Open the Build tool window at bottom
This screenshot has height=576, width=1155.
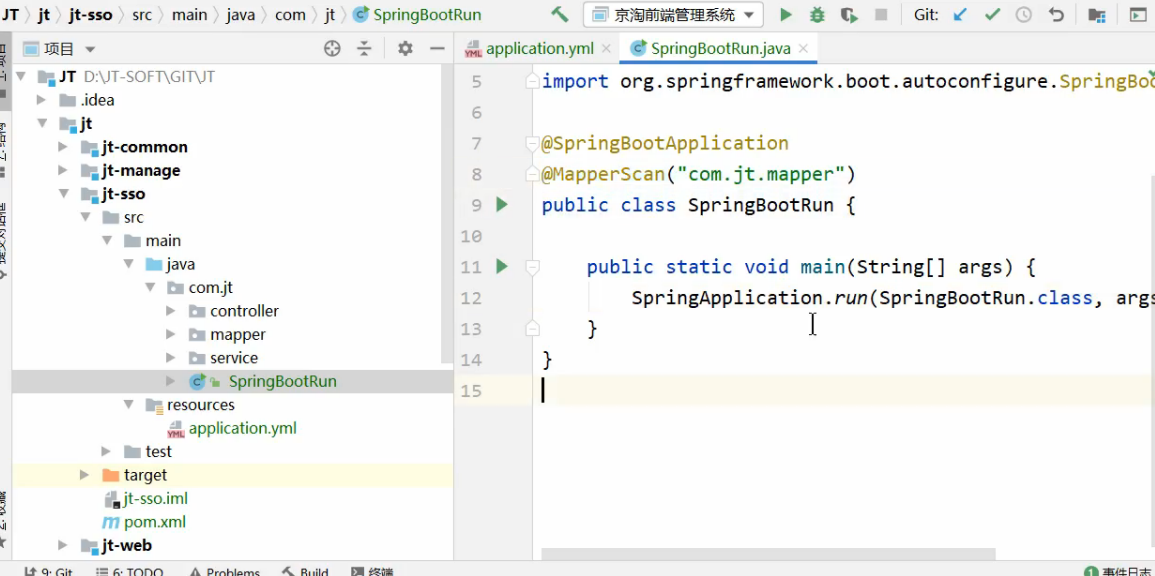pyautogui.click(x=304, y=571)
